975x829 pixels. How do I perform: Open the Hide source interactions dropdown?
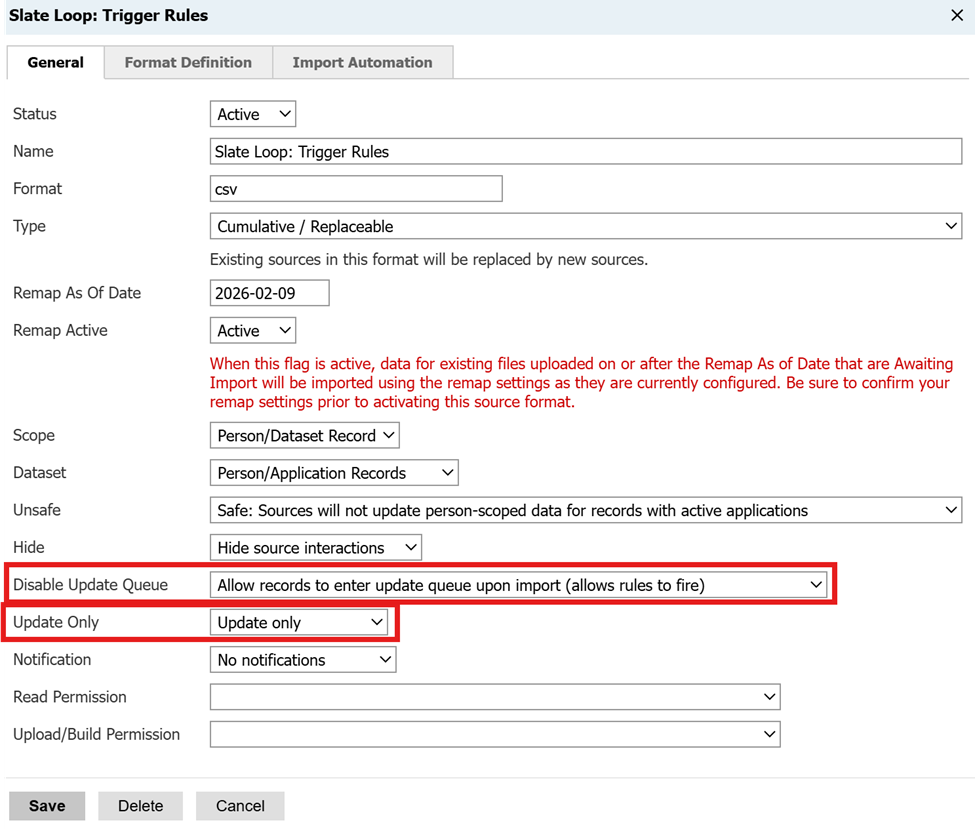click(315, 548)
